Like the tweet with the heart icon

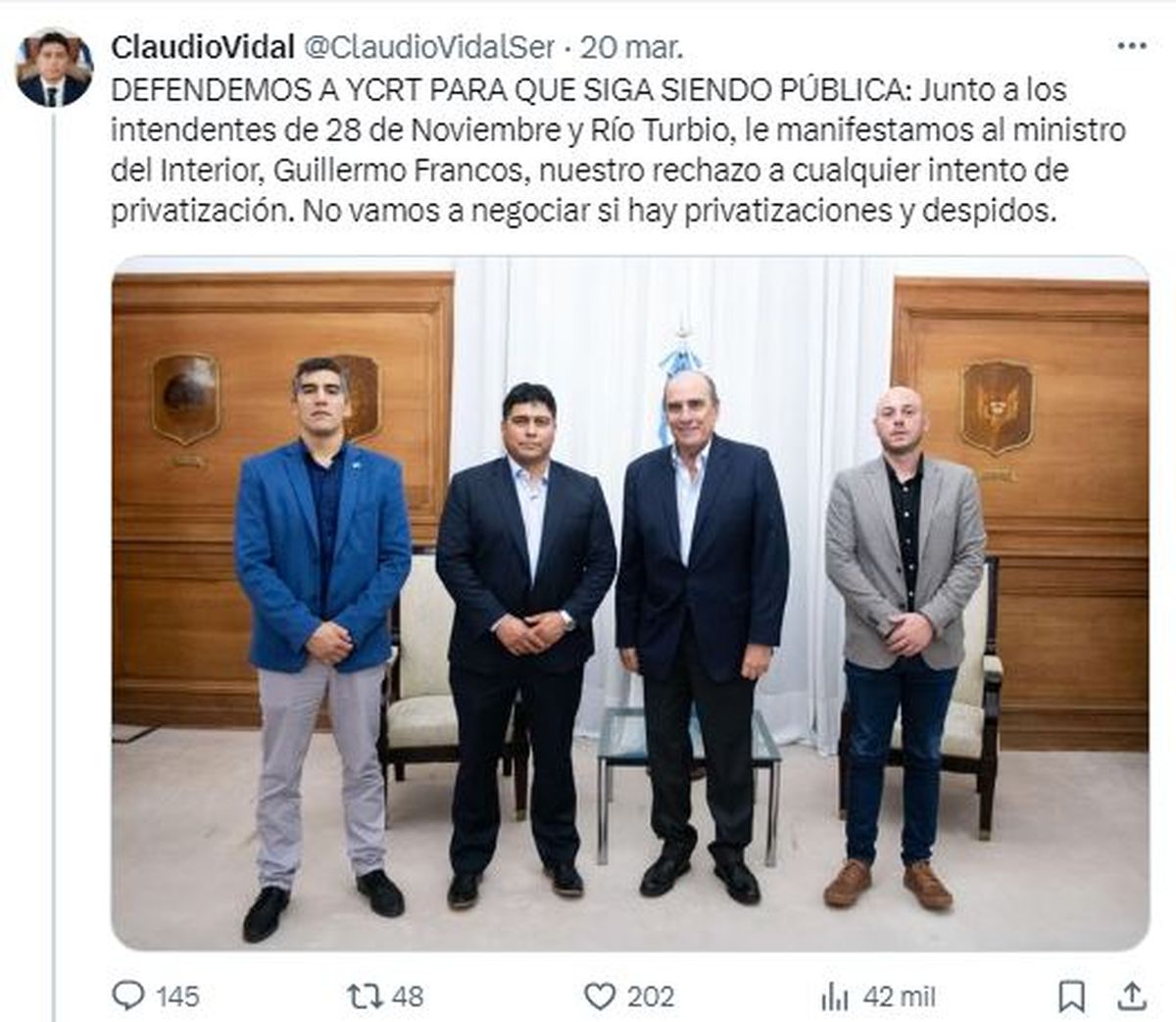599,997
